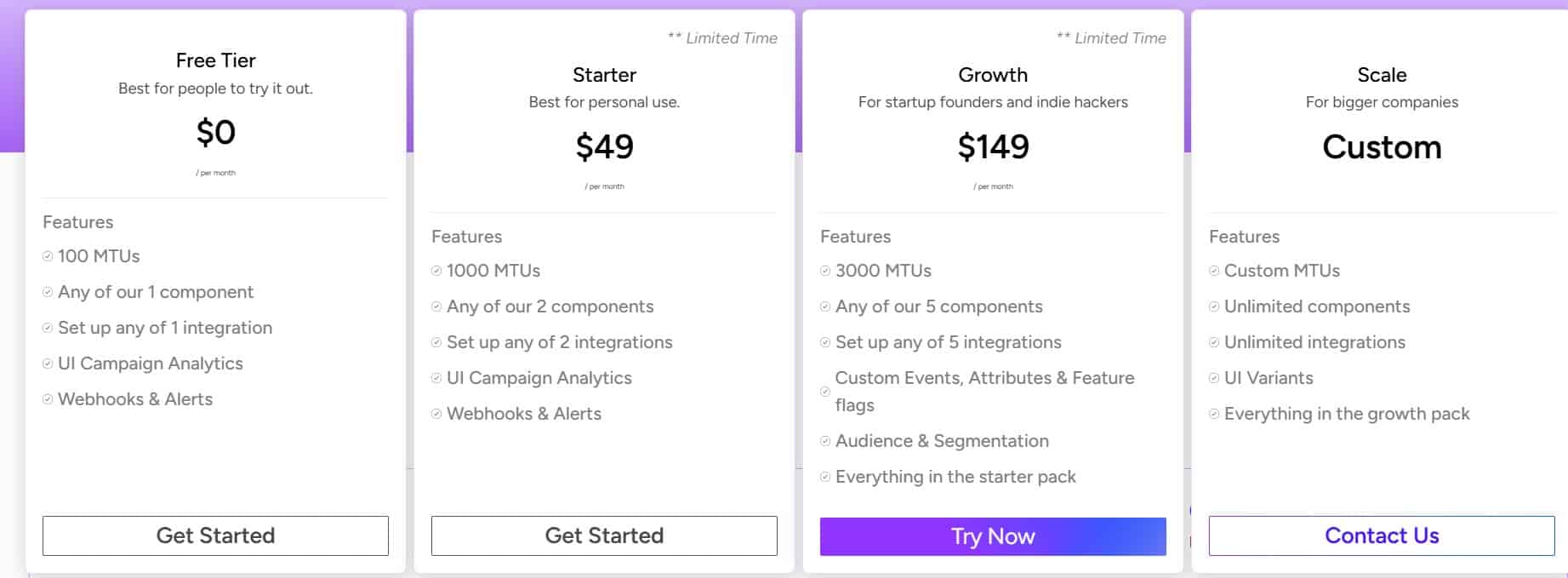This screenshot has width=1568, height=578.
Task: Click the checkmark icon beside 3000 MTUs
Action: tap(824, 270)
